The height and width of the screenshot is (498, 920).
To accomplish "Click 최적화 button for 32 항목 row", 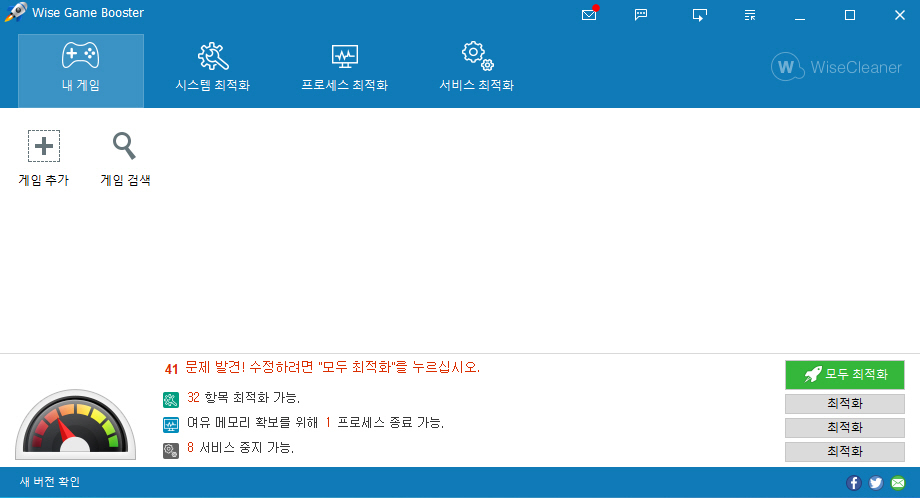I will pos(844,404).
